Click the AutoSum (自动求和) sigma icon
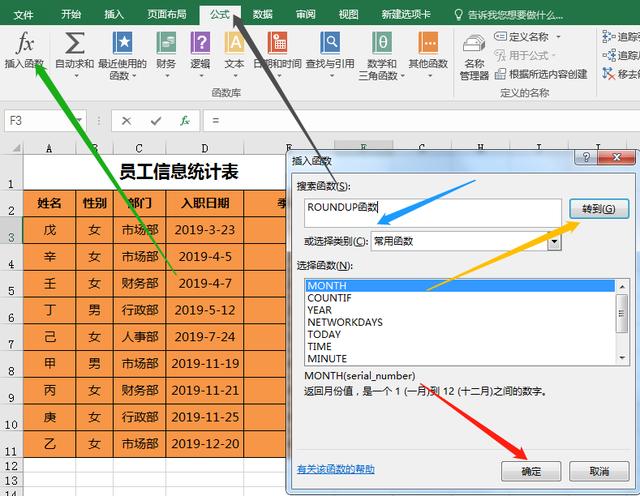640x496 pixels. coord(75,43)
